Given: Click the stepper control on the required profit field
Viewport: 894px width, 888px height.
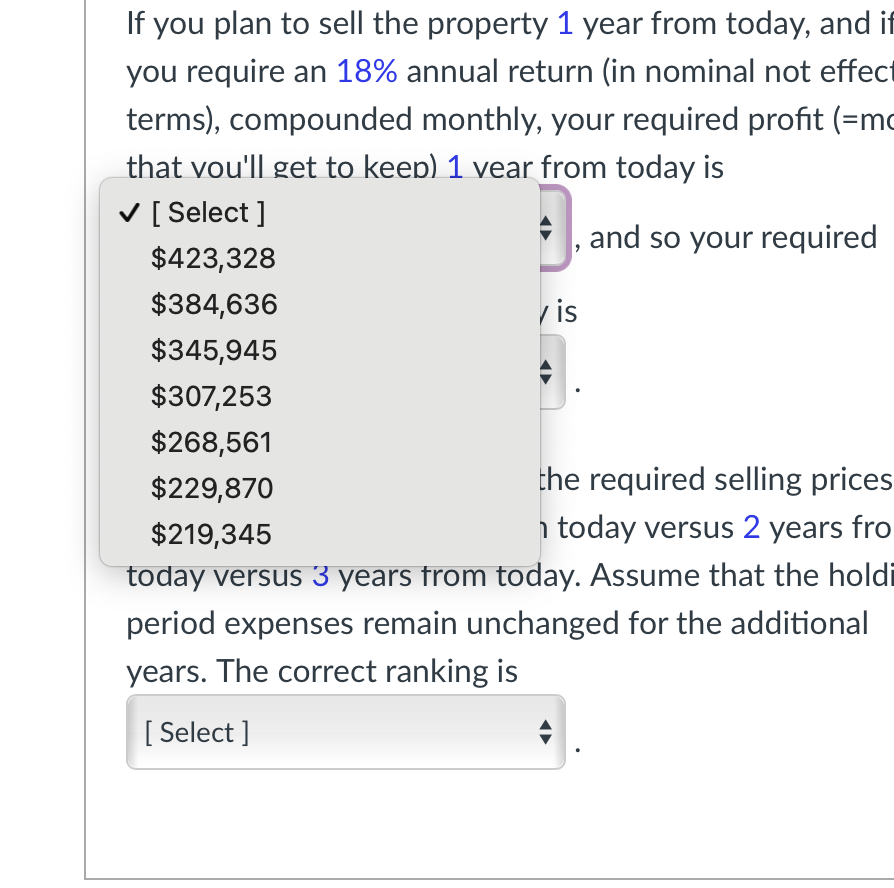Looking at the screenshot, I should [x=546, y=228].
